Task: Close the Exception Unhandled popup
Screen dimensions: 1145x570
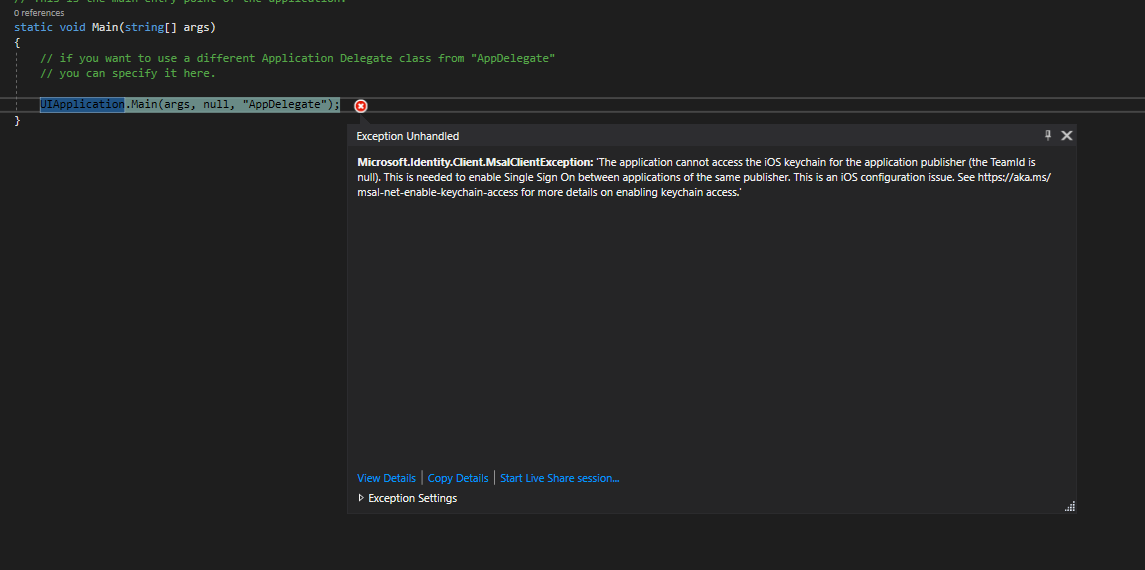Action: [1067, 135]
